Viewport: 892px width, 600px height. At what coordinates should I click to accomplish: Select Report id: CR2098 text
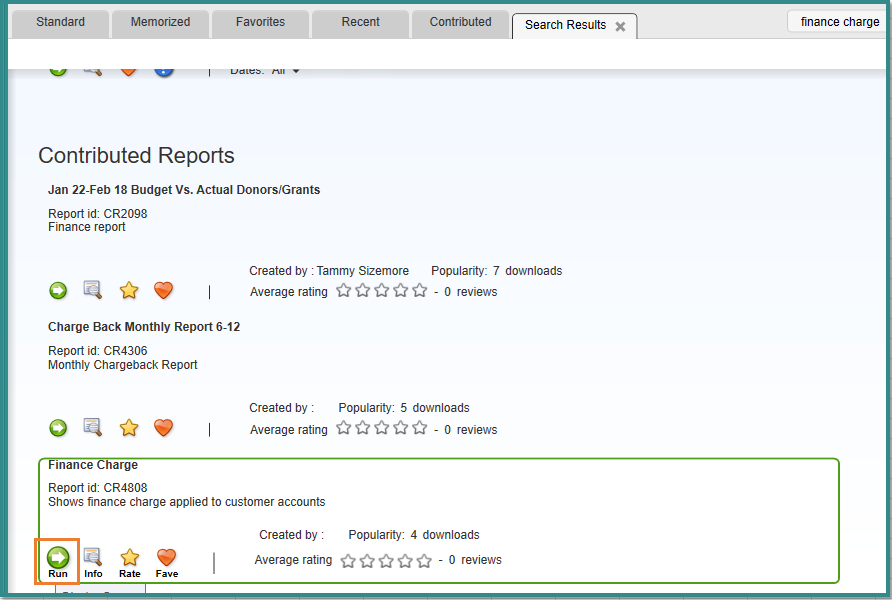[97, 214]
